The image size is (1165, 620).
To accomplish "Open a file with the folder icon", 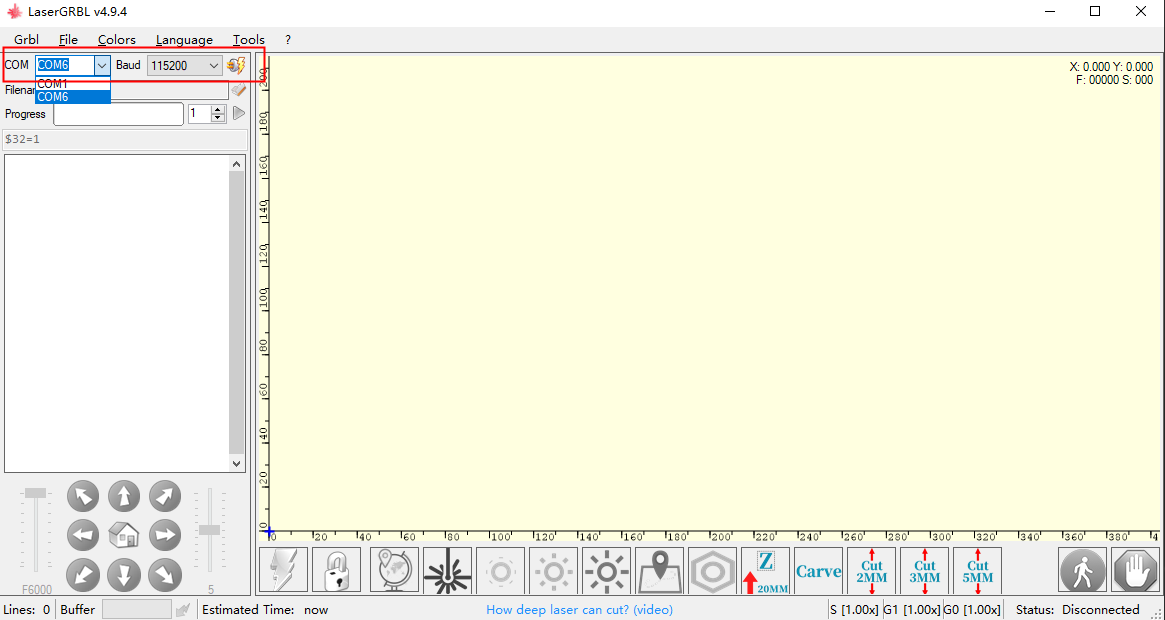I will (x=238, y=89).
